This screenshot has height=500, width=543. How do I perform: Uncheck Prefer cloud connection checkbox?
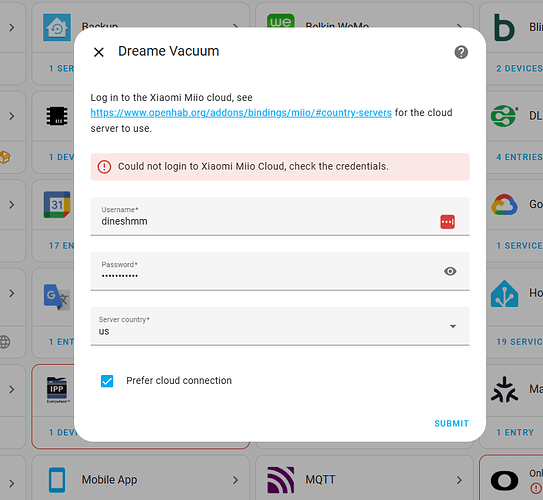(107, 381)
